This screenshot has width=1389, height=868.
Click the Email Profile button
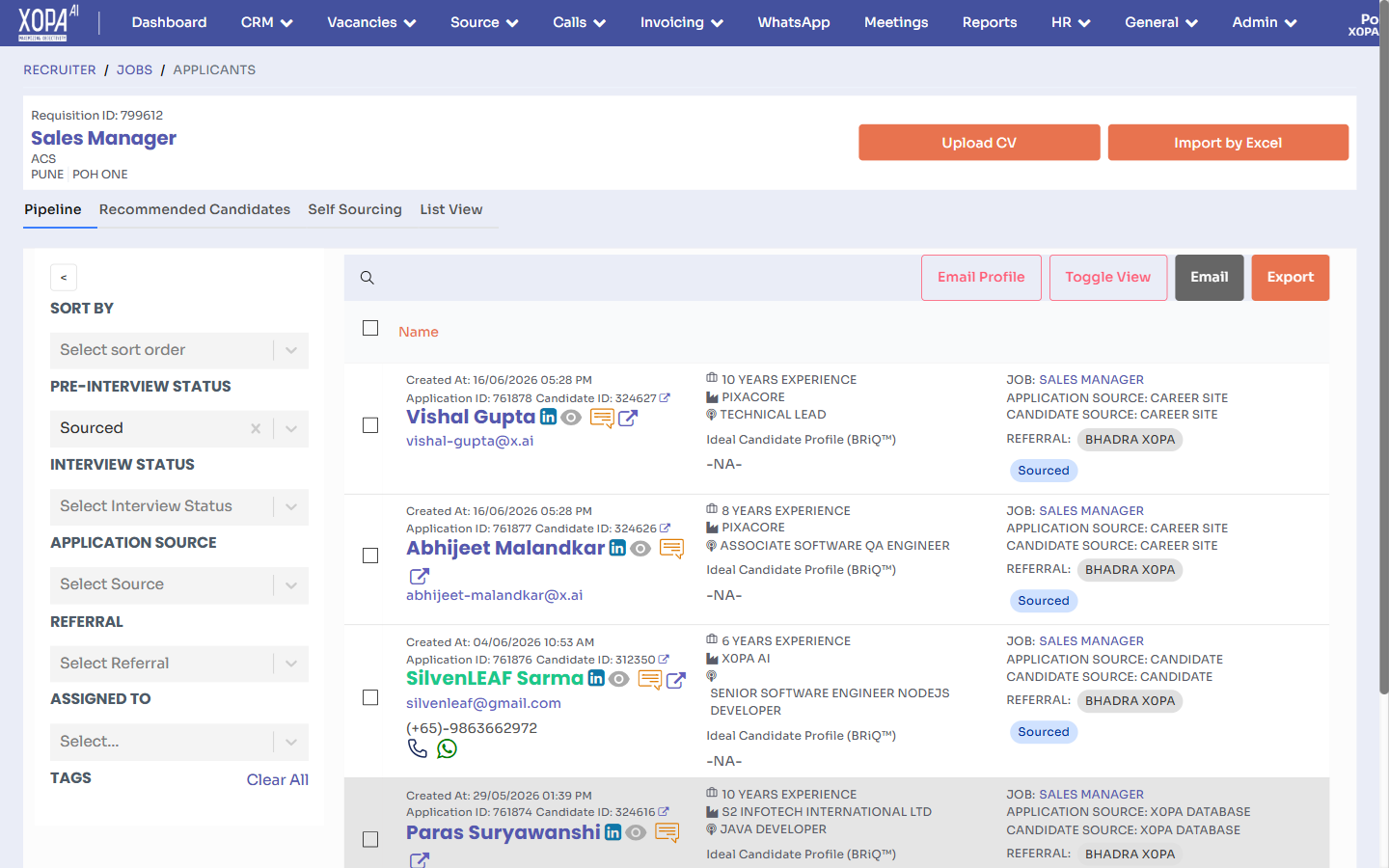click(x=981, y=278)
